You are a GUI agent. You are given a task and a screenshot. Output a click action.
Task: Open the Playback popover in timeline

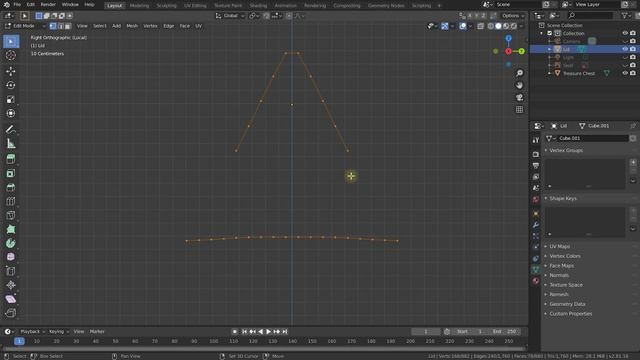tap(33, 332)
